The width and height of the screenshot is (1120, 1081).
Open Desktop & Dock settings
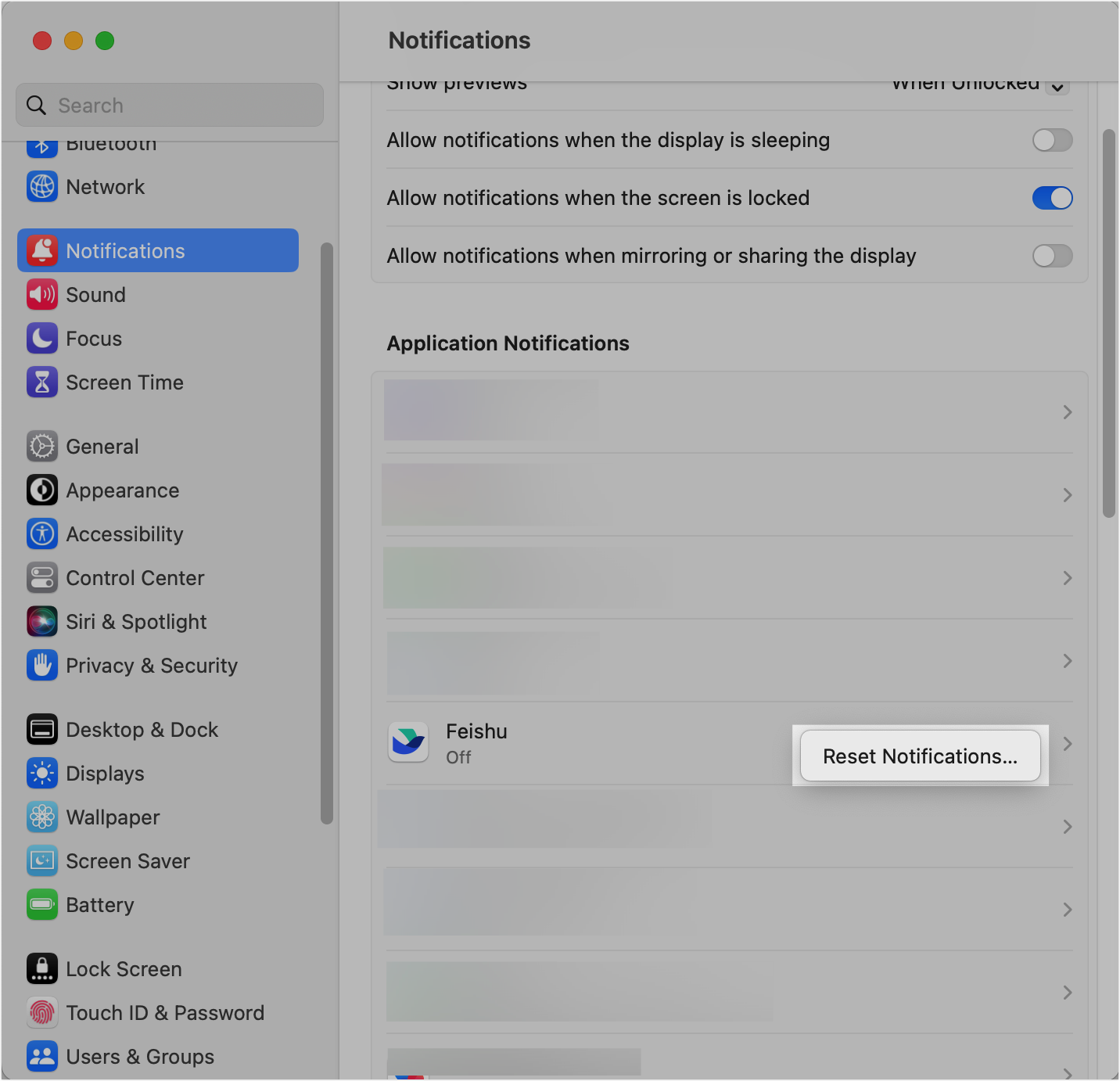click(x=142, y=729)
